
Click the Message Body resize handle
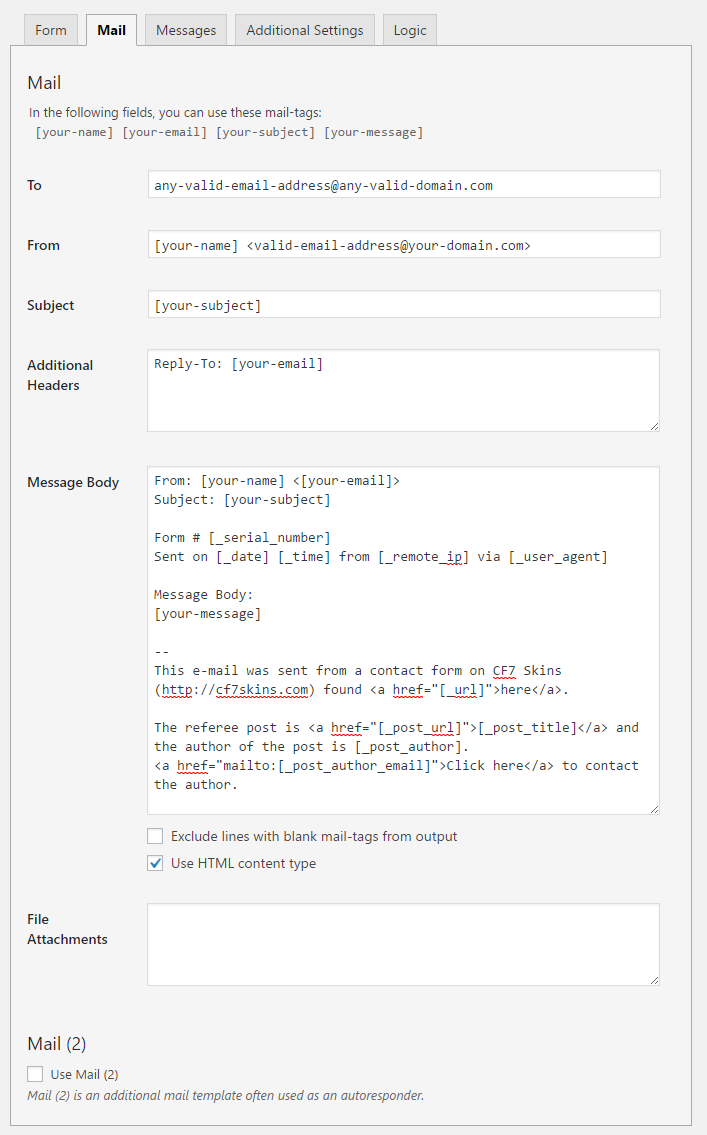coord(654,808)
